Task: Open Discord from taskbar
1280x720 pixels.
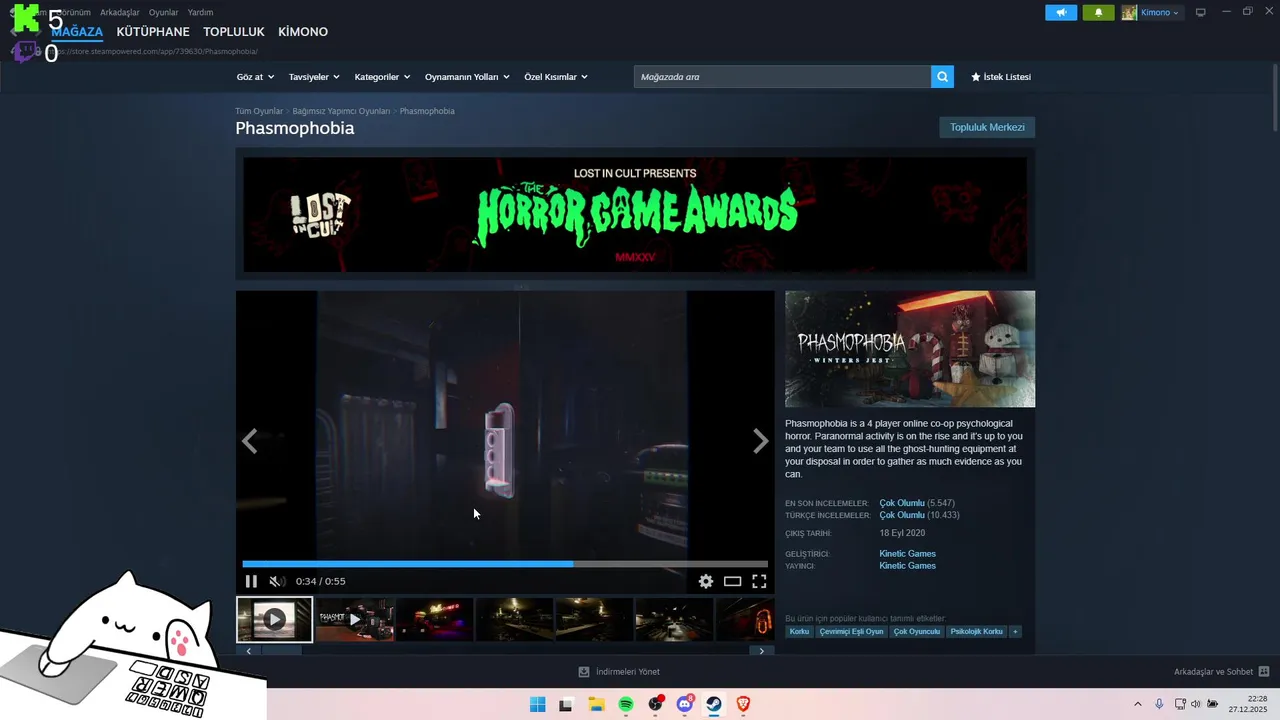Action: pos(685,704)
